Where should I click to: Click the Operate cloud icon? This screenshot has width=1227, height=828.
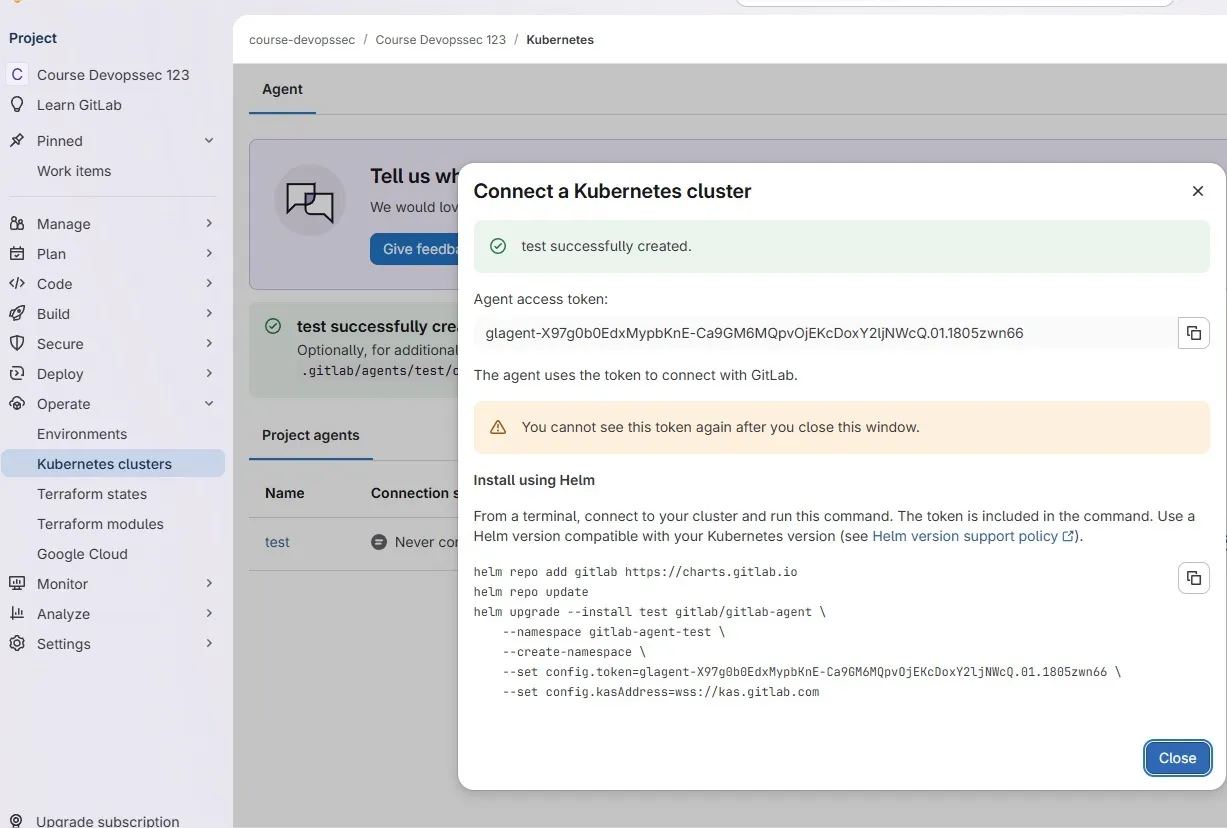(x=17, y=403)
